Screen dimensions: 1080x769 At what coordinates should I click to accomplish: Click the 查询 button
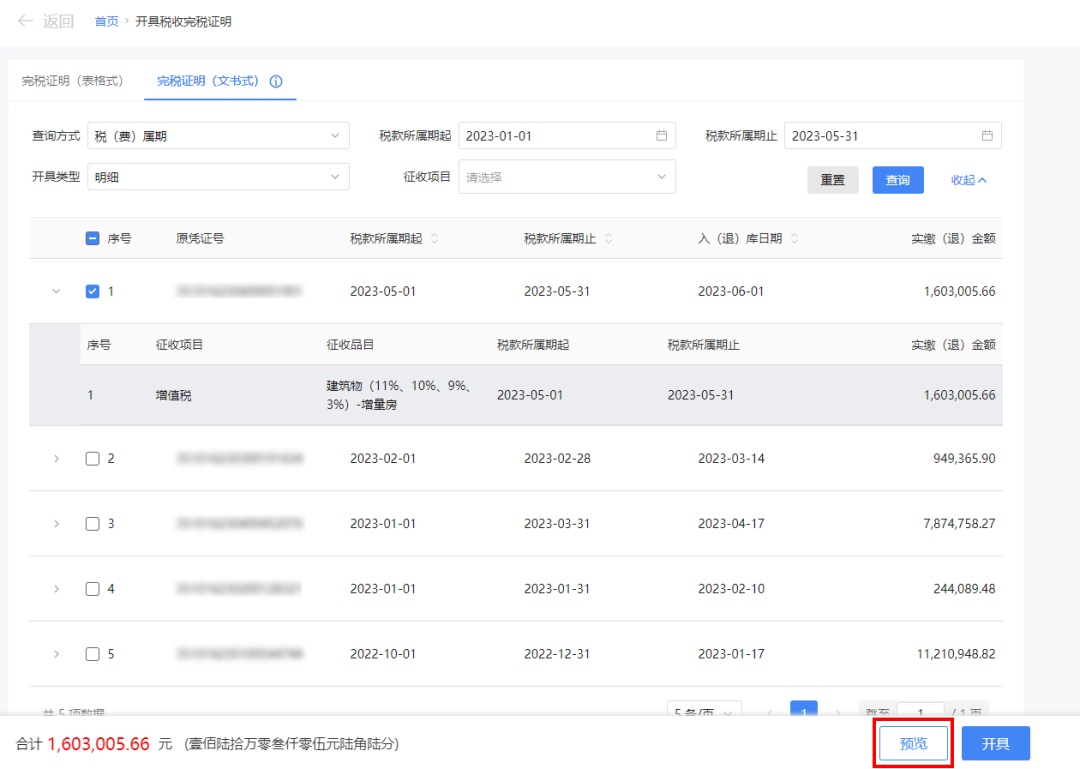point(897,180)
